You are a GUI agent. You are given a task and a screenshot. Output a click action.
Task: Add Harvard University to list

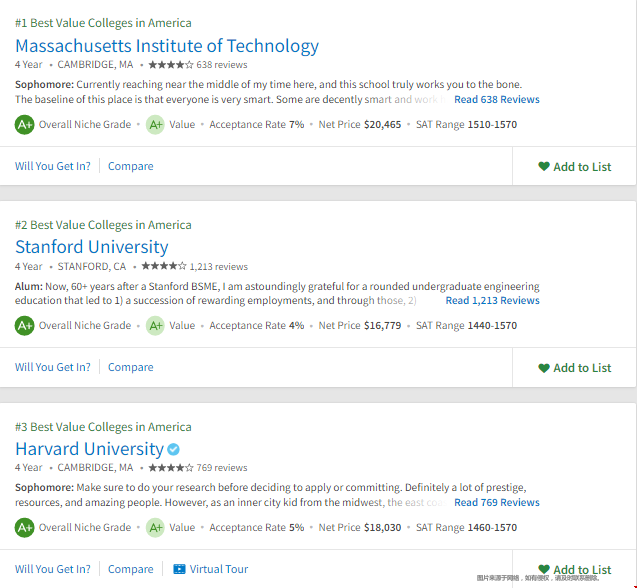[x=574, y=569]
